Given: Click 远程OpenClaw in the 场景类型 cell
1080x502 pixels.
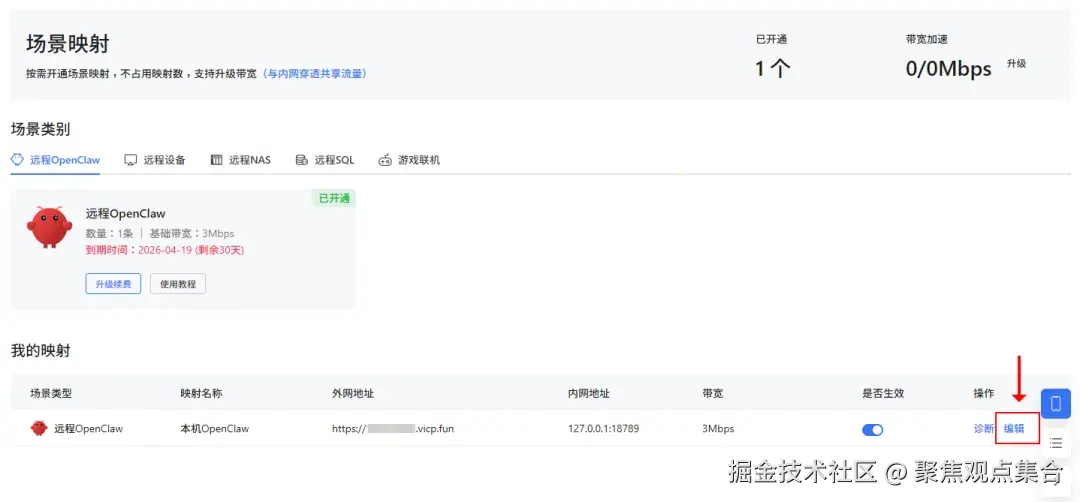Looking at the screenshot, I should click(x=88, y=428).
